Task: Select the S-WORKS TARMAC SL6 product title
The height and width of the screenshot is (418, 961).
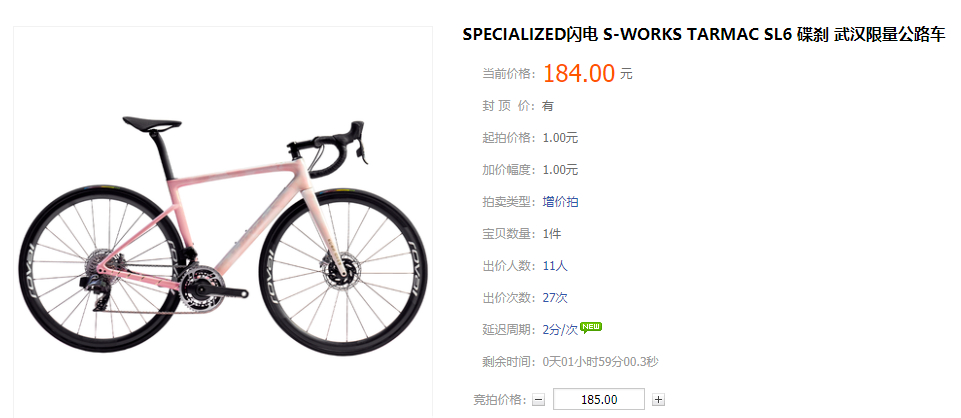Action: (704, 35)
